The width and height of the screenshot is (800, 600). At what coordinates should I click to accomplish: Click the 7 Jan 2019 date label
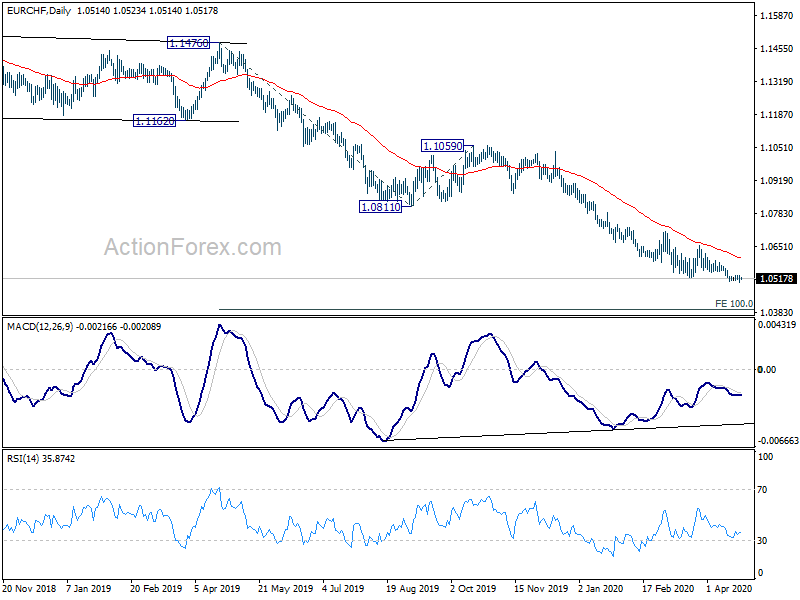click(x=88, y=588)
